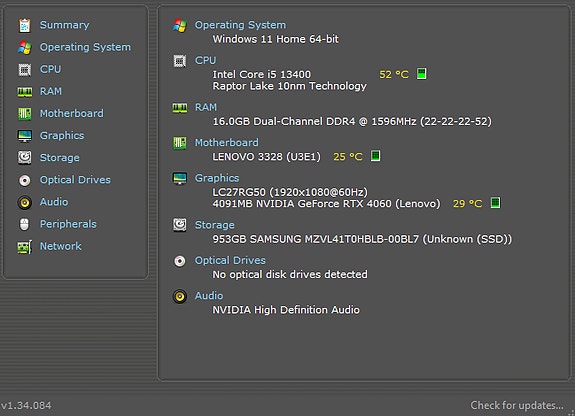Select the Network card icon in sidebar
Image resolution: width=575 pixels, height=416 pixels.
[25, 247]
